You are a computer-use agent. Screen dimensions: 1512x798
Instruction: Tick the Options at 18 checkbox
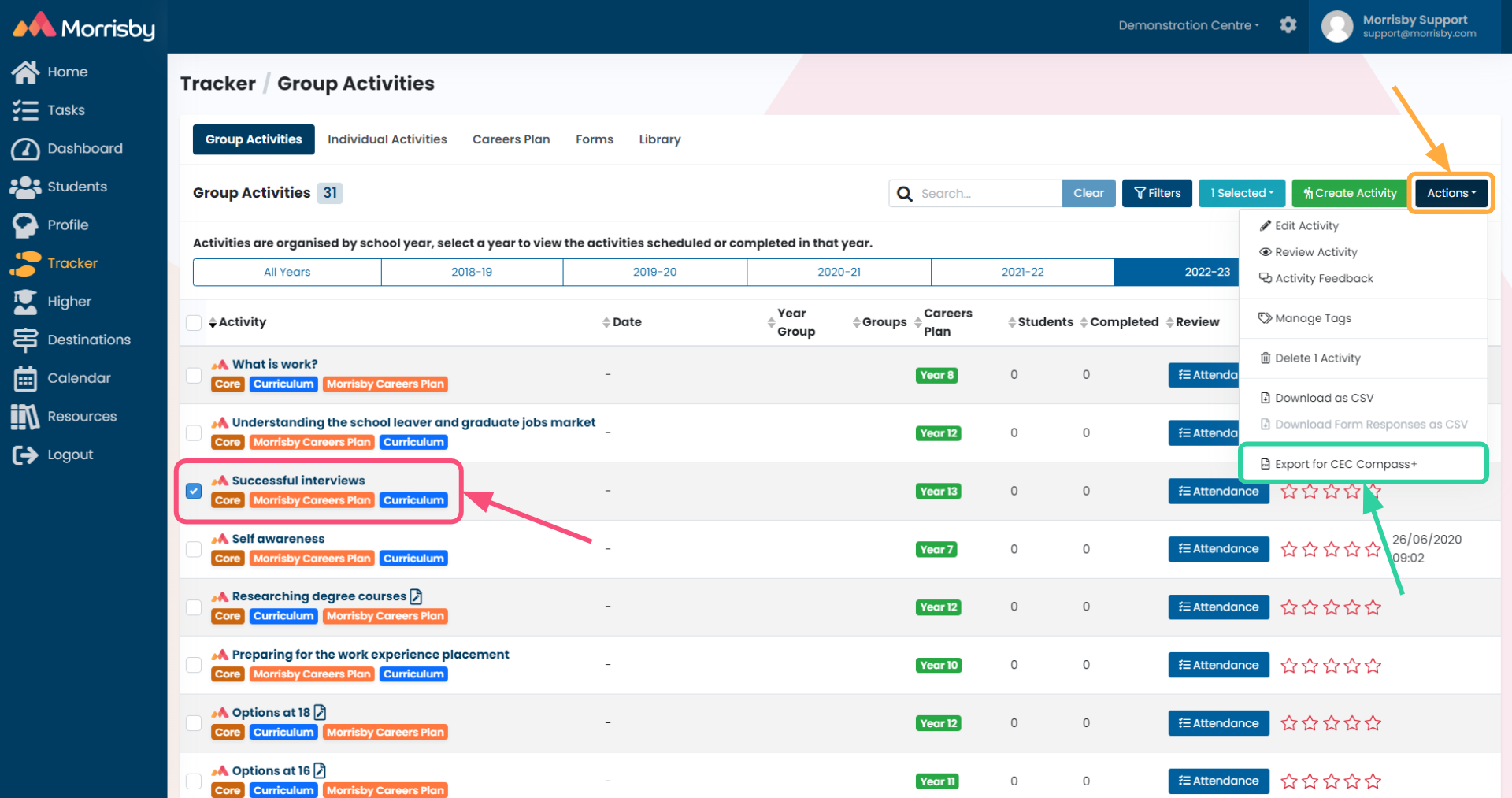[194, 723]
